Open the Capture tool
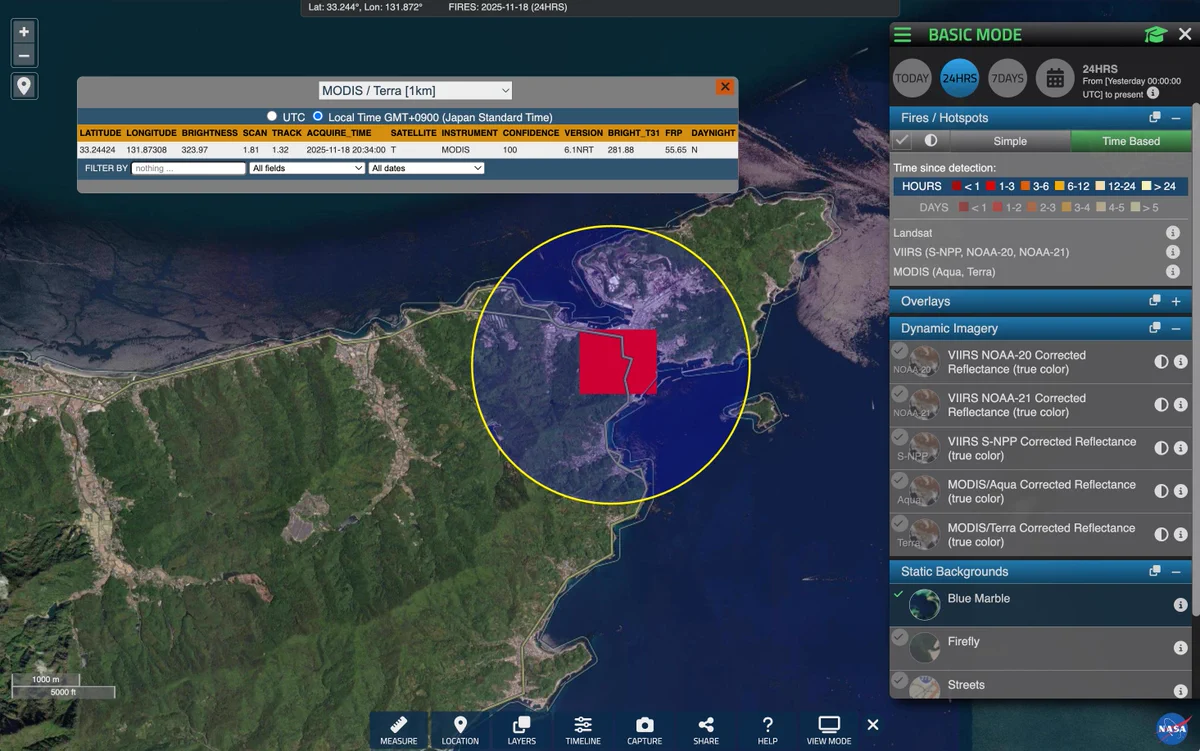Image resolution: width=1200 pixels, height=751 pixels. [x=644, y=730]
